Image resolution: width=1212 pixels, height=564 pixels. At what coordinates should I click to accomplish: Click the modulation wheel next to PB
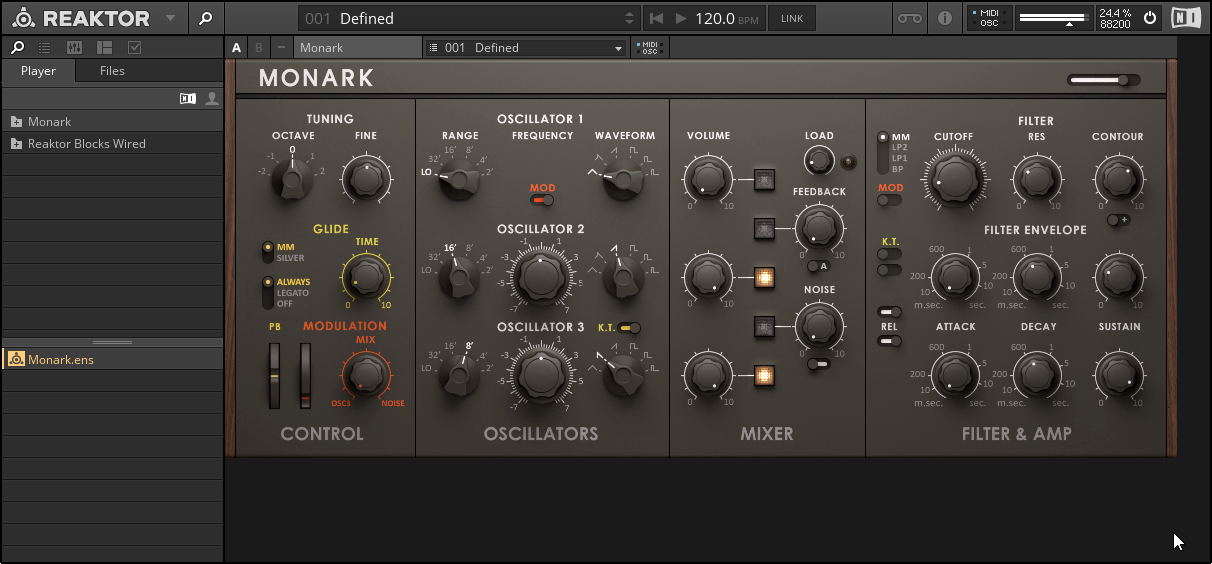point(306,375)
